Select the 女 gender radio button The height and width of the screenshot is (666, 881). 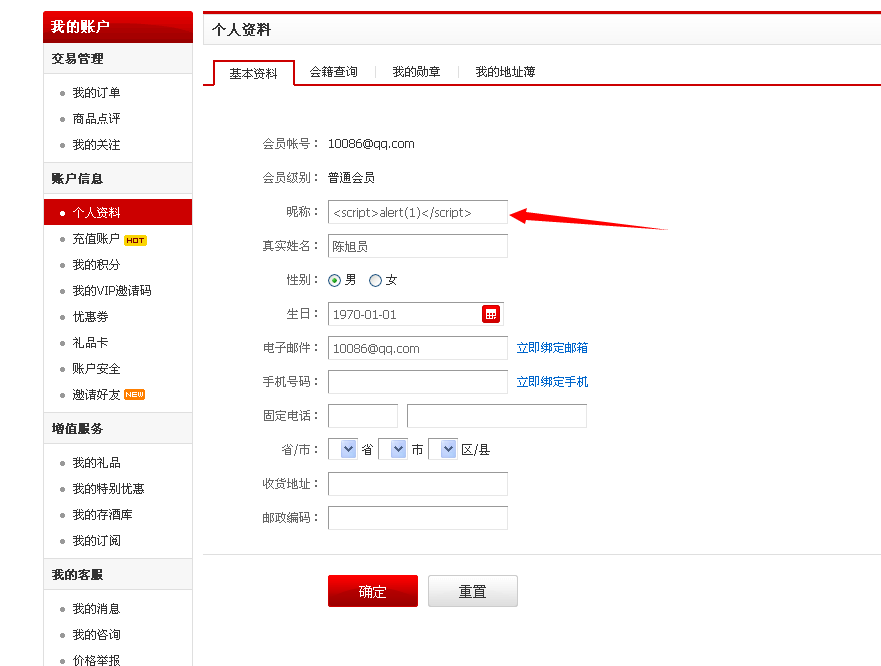(x=375, y=280)
